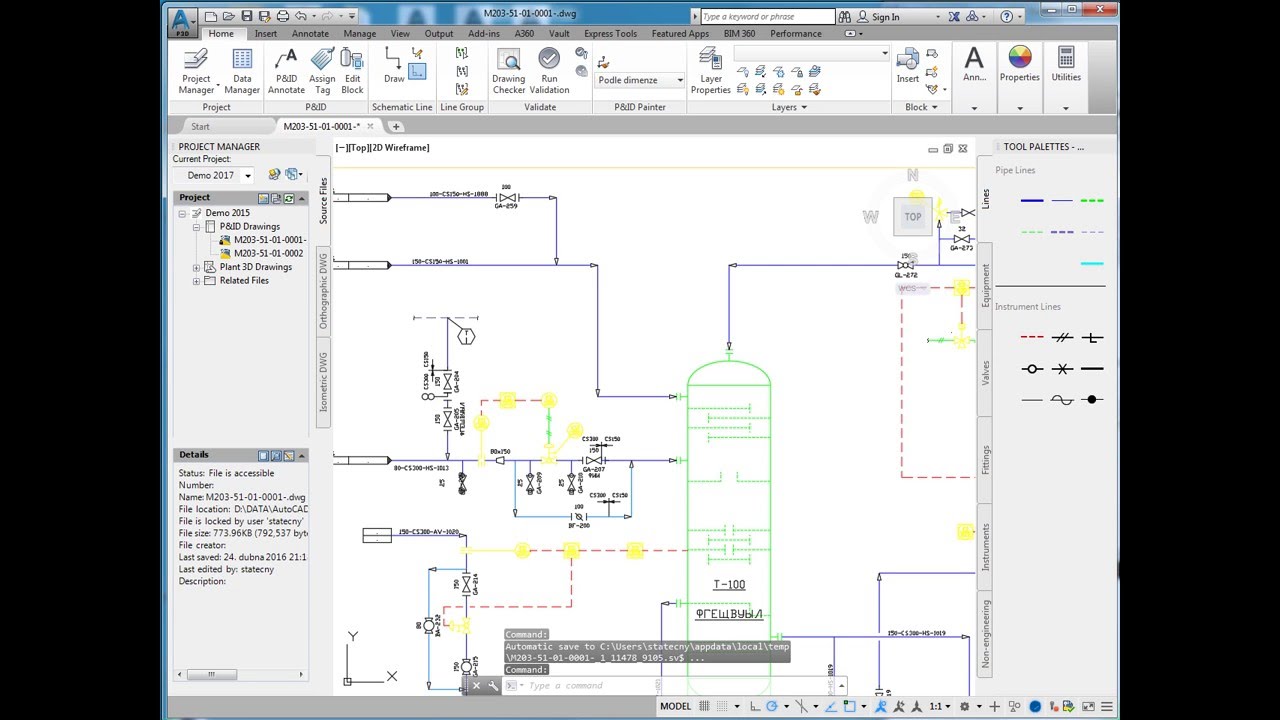Open the Properties color wheel panel
Screen dimensions: 1280x720
click(x=1019, y=66)
